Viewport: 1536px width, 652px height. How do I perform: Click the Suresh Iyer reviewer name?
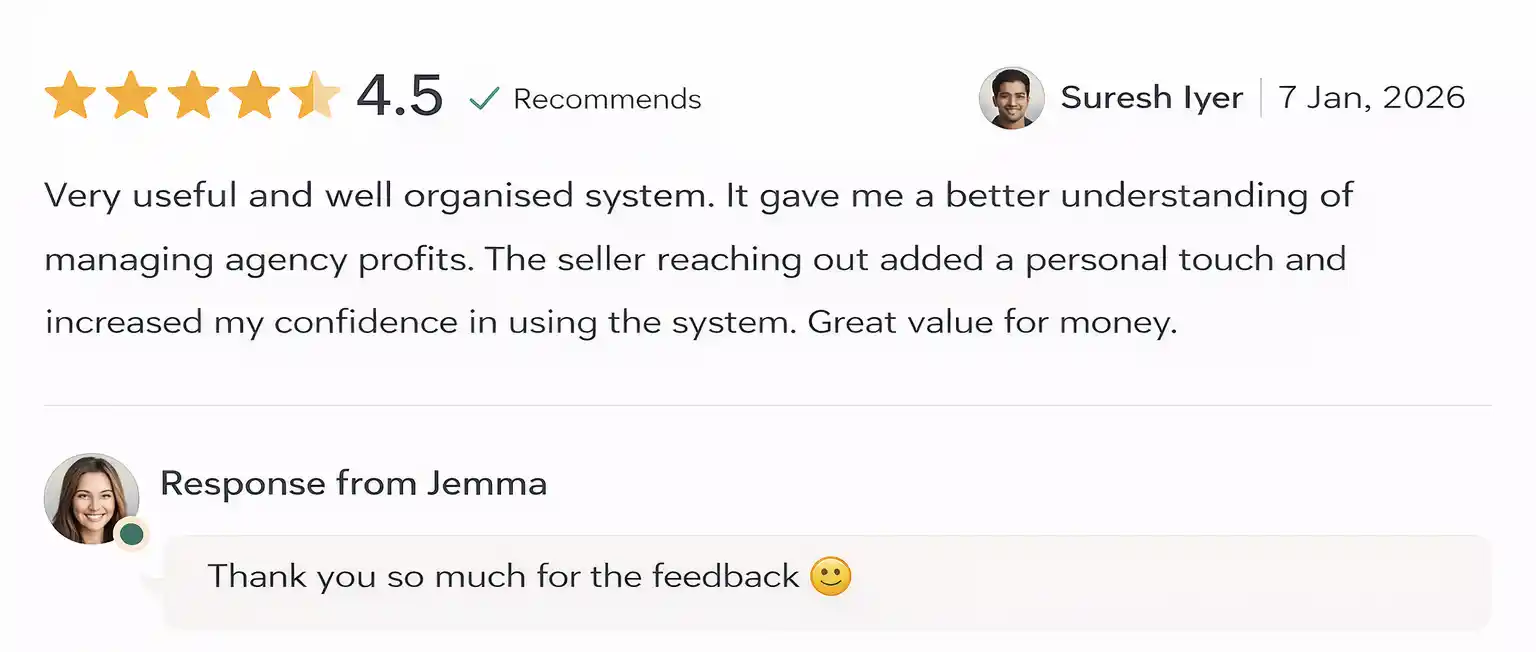coord(1151,98)
